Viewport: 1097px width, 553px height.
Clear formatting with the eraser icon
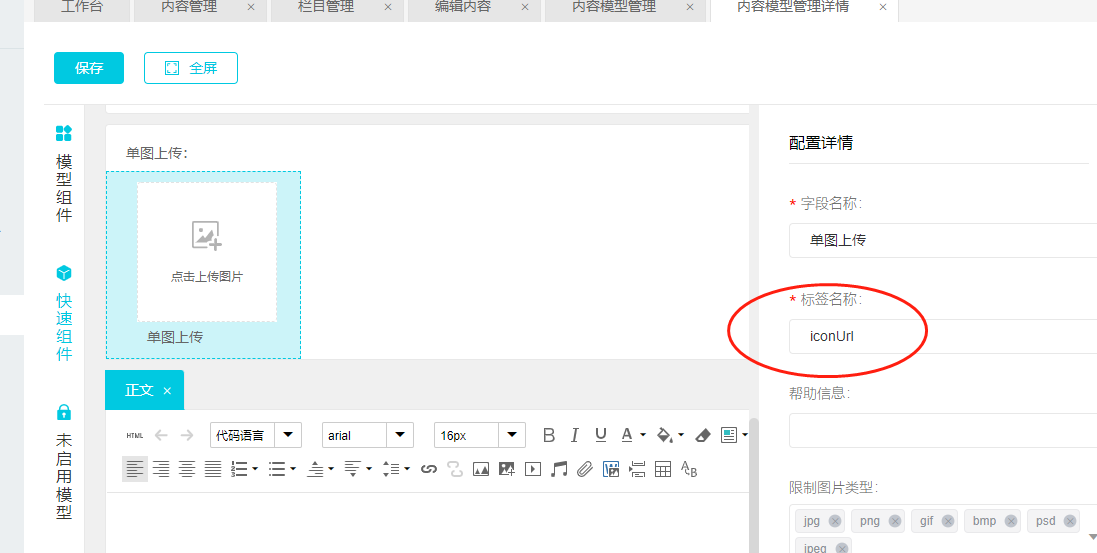(703, 435)
